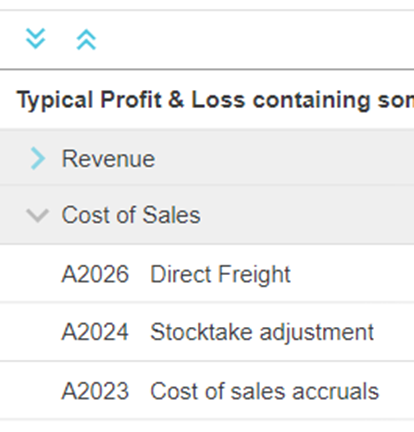
Task: Select the Cost of Sales group label
Action: pyautogui.click(x=131, y=215)
